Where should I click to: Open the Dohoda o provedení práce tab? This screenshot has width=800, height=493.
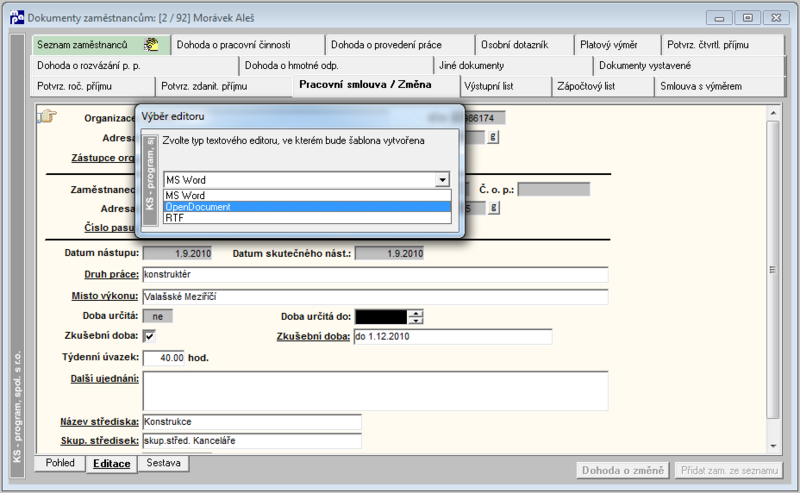pyautogui.click(x=399, y=45)
